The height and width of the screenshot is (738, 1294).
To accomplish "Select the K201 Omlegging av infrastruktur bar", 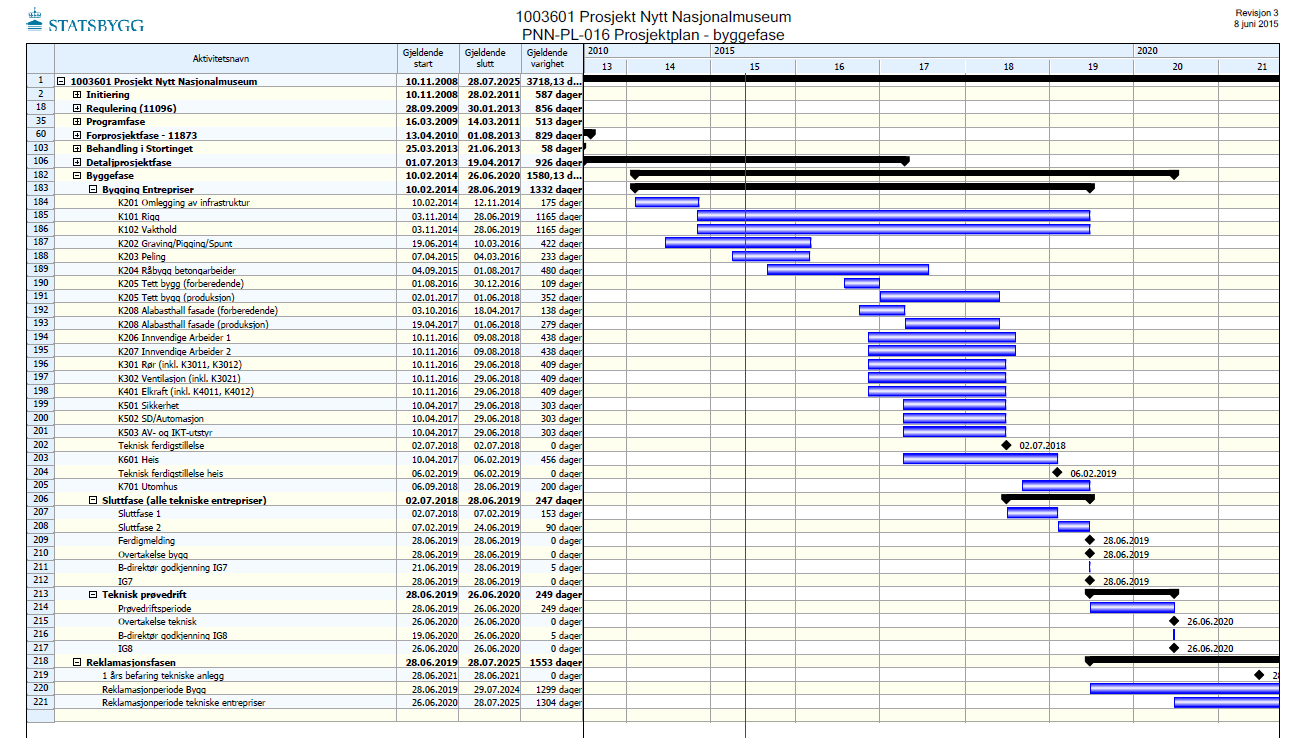I will click(667, 203).
